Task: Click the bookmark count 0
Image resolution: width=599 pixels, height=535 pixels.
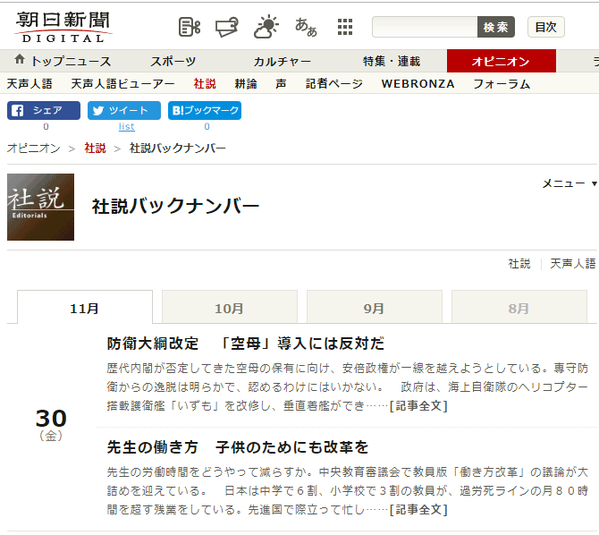Action: 207,126
